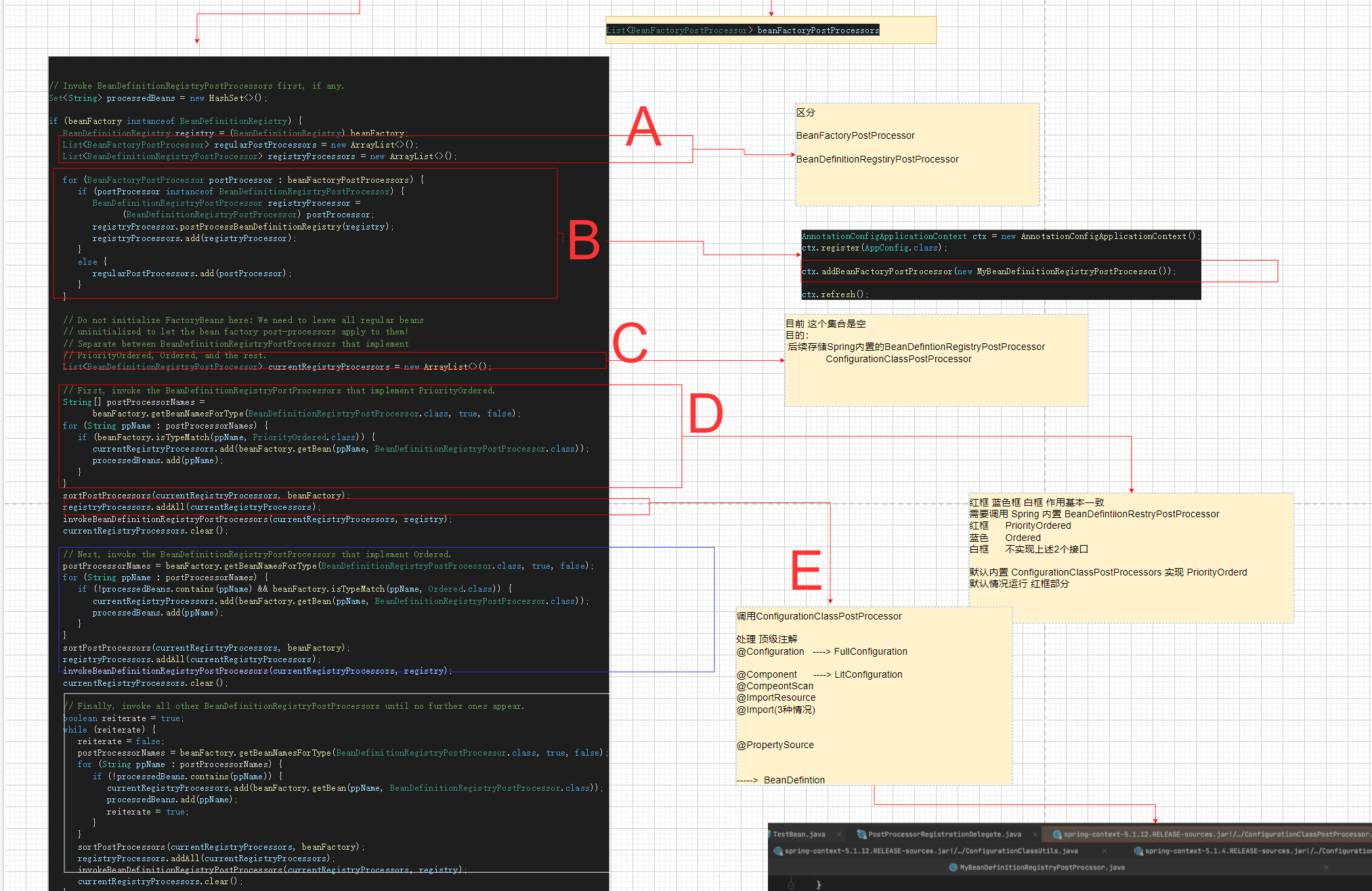
Task: Select '@Component ----> LitConfiguration' line
Action: pyautogui.click(x=819, y=674)
